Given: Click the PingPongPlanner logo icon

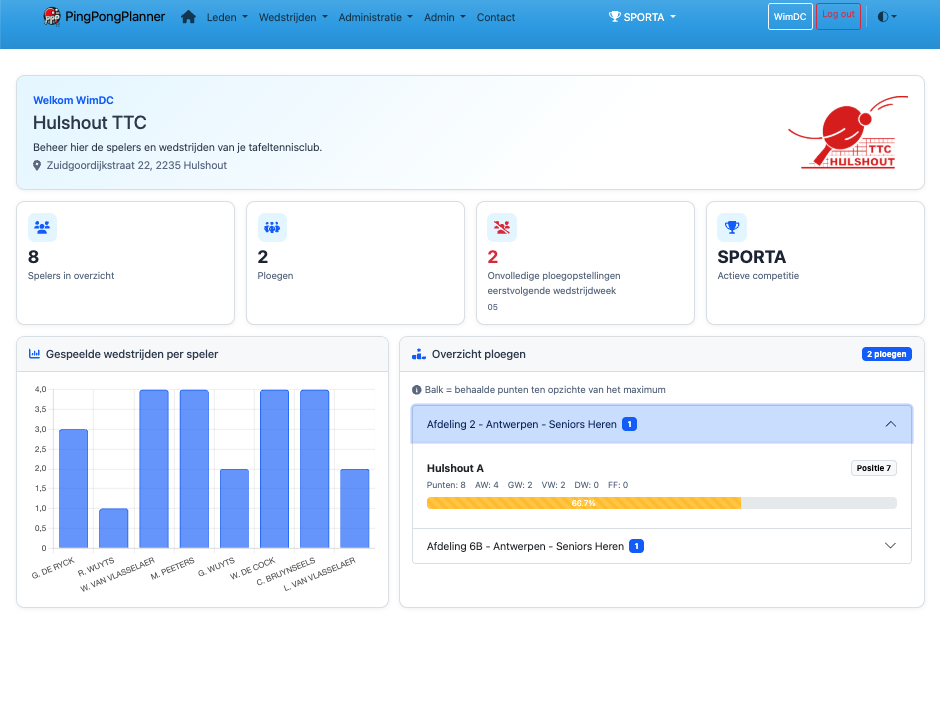Looking at the screenshot, I should (52, 17).
